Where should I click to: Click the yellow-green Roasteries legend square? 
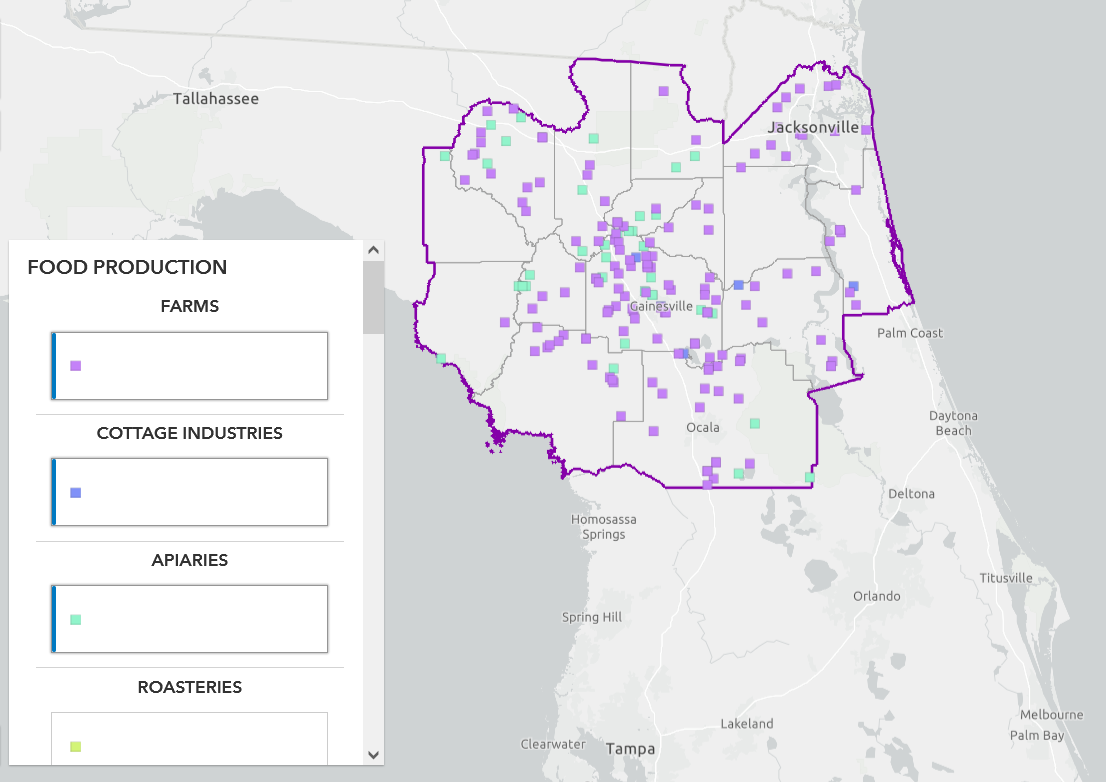coord(75,746)
